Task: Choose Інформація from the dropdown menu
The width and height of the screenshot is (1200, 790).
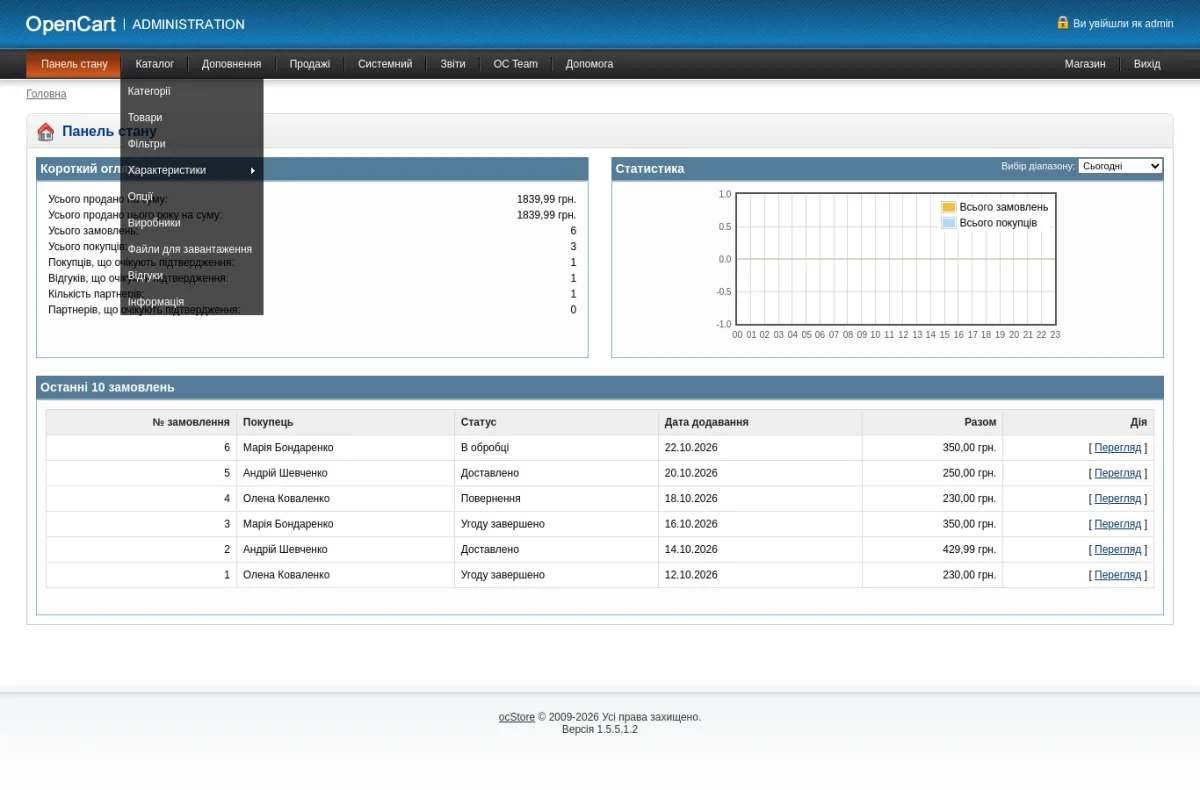Action: tap(192, 302)
